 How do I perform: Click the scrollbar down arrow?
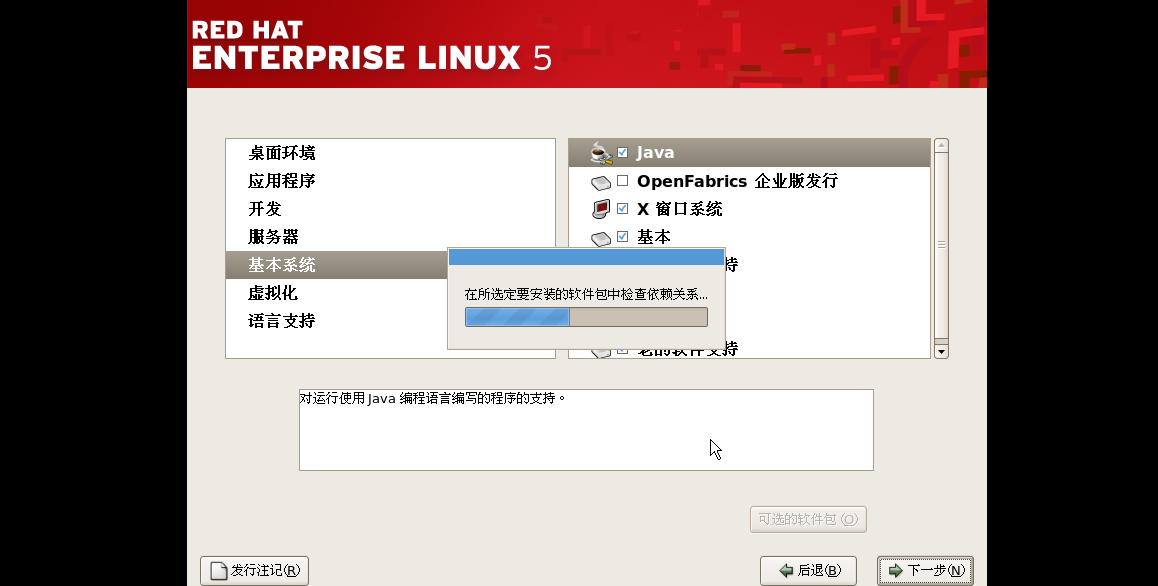coord(939,350)
